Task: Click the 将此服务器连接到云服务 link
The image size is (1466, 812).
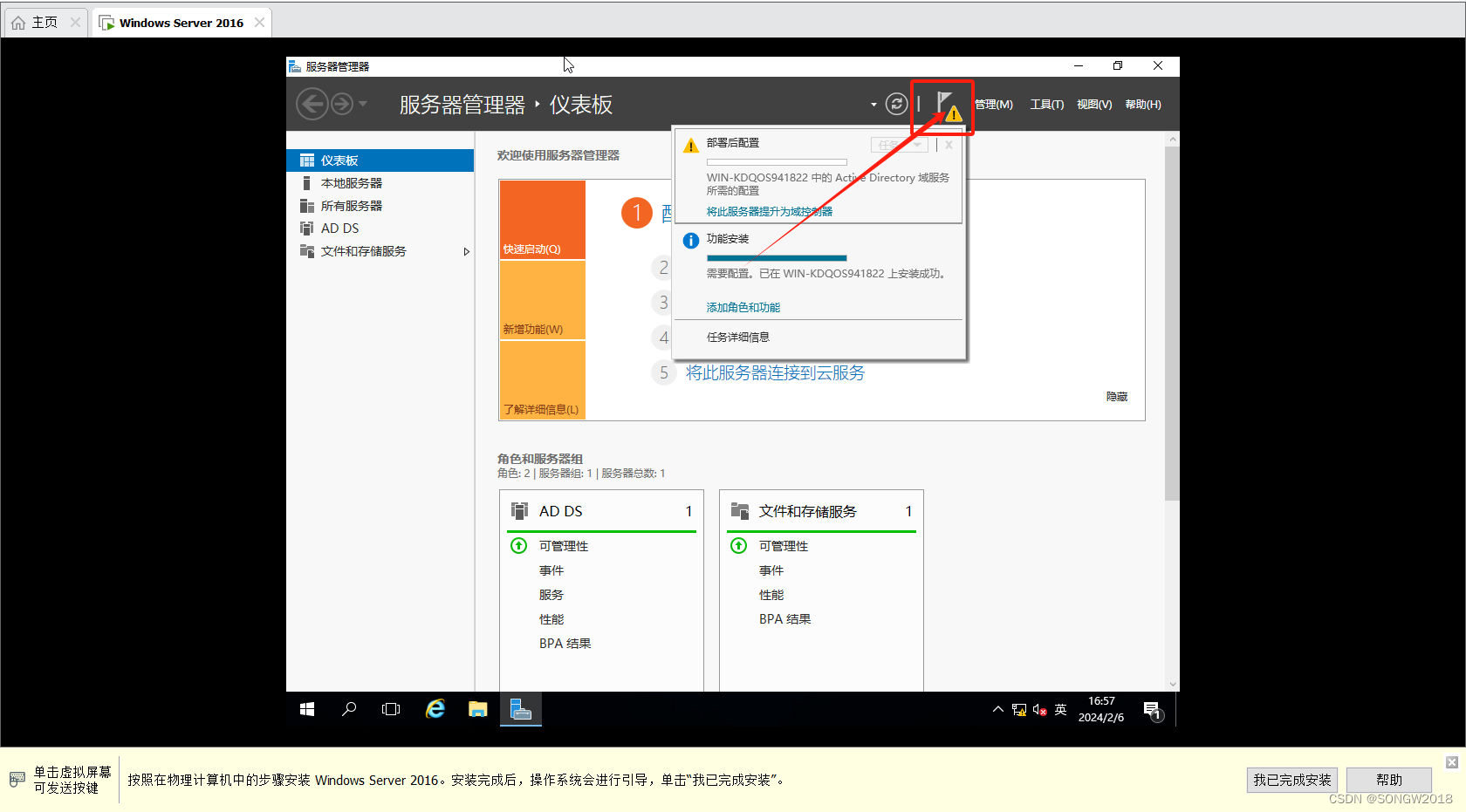Action: coord(775,372)
